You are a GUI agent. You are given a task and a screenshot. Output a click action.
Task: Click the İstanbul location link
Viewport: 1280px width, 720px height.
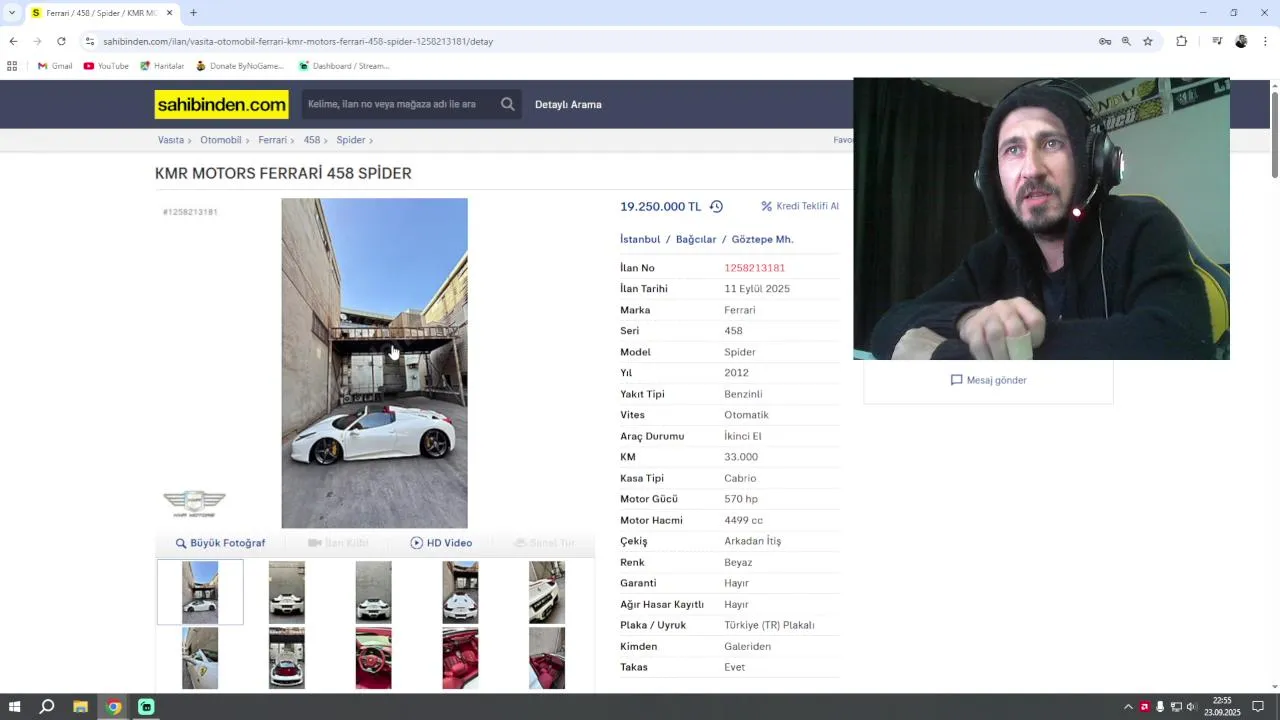pos(640,239)
